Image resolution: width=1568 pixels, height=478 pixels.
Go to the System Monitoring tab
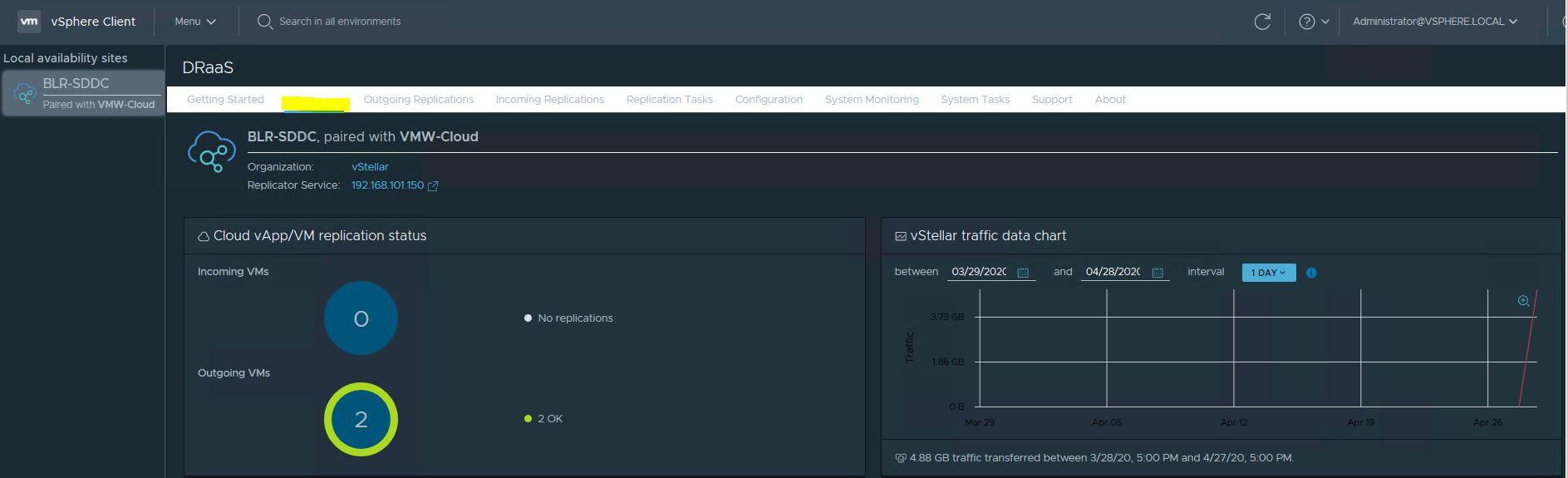pyautogui.click(x=872, y=100)
